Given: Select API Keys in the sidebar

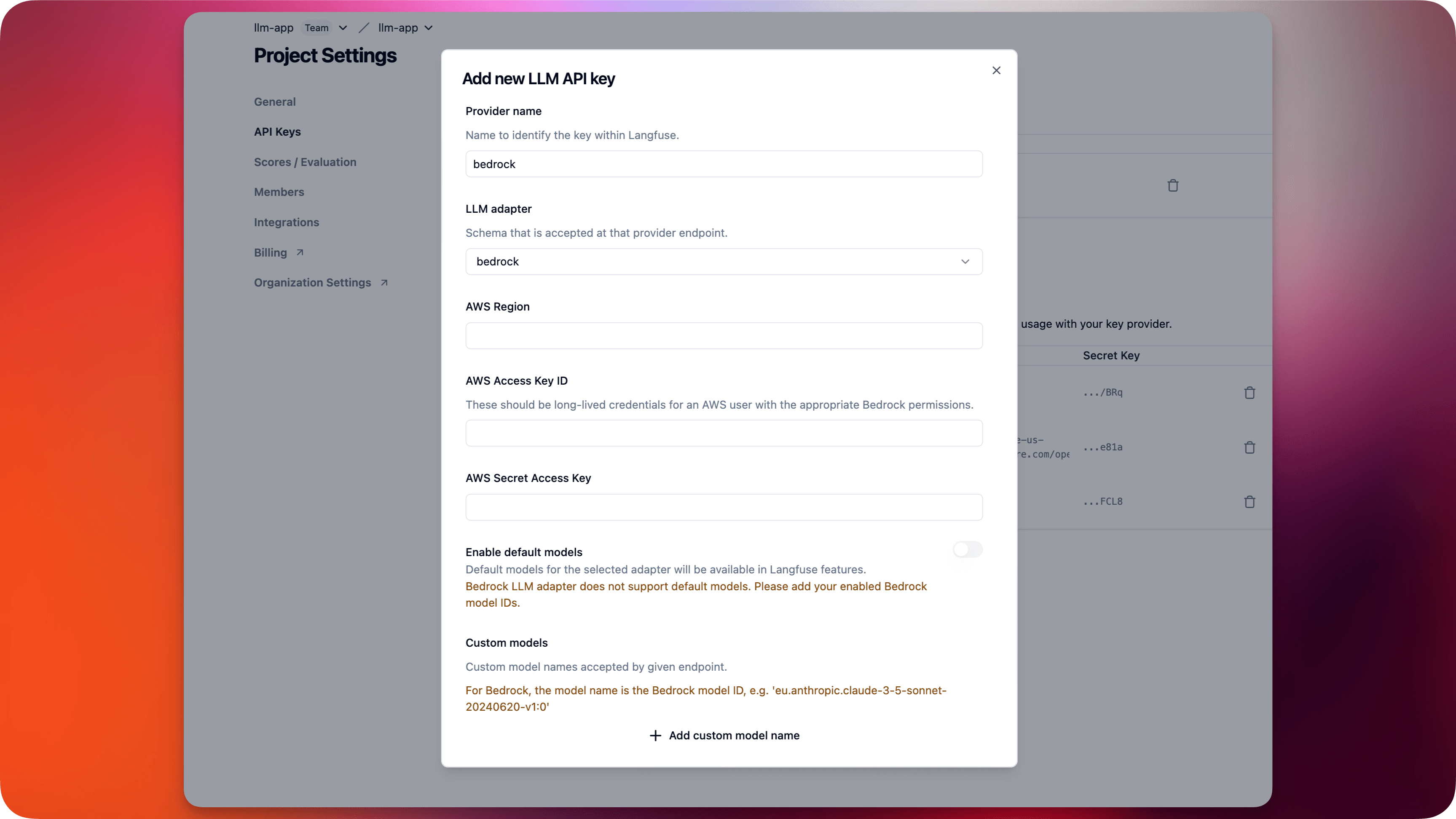Looking at the screenshot, I should [277, 132].
